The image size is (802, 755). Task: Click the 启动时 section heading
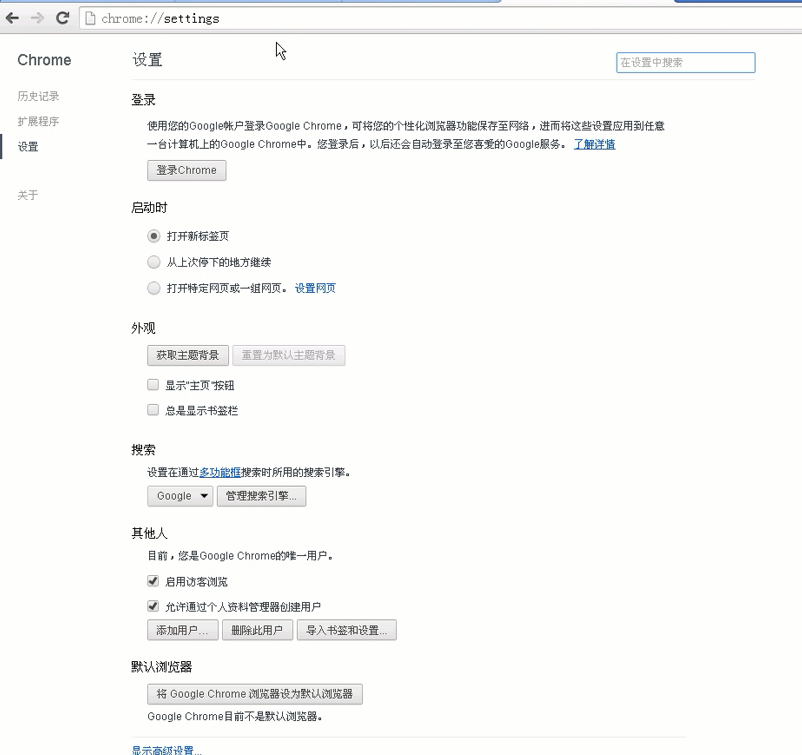click(149, 208)
